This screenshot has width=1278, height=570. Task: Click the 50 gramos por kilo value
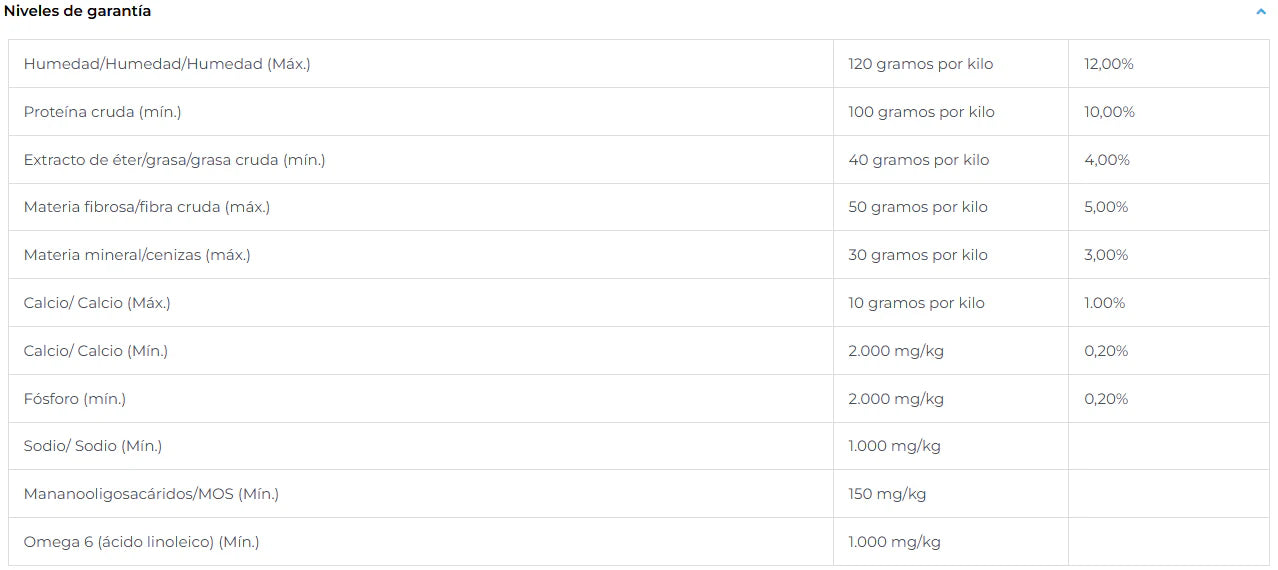tap(918, 207)
